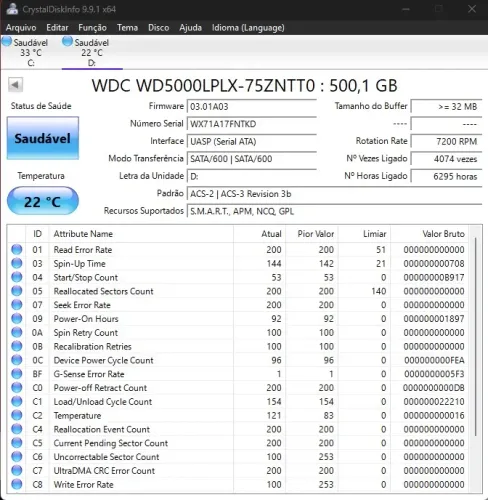488x500 pixels.
Task: Click the 22 °C temperature button
Action: (x=43, y=201)
